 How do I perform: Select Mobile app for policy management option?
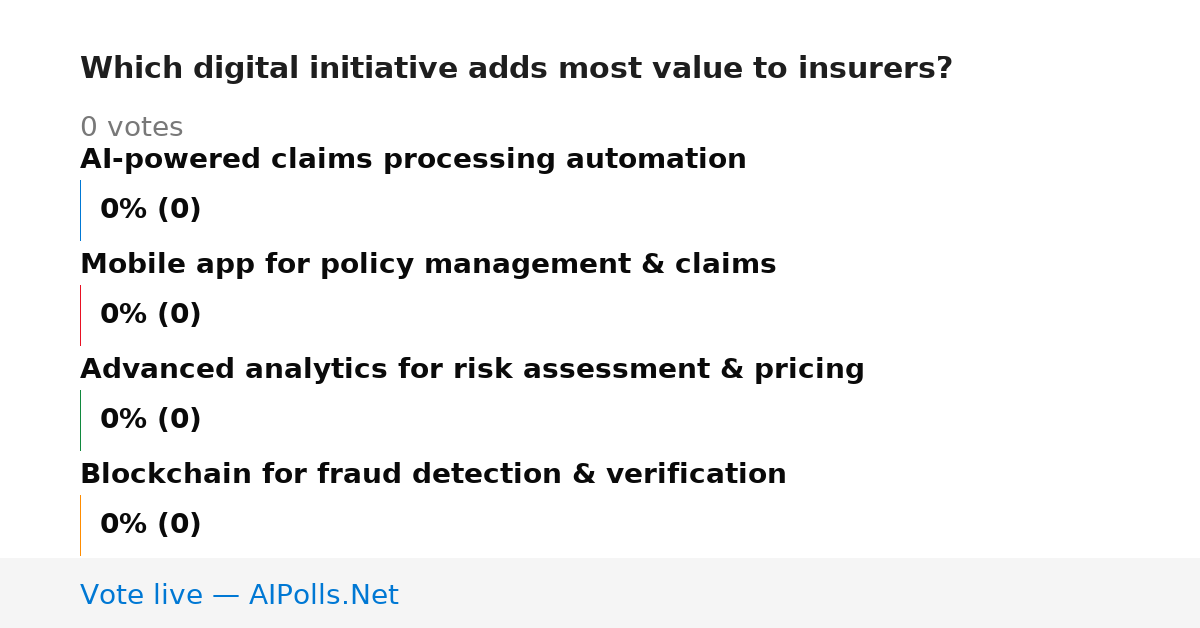coord(428,265)
